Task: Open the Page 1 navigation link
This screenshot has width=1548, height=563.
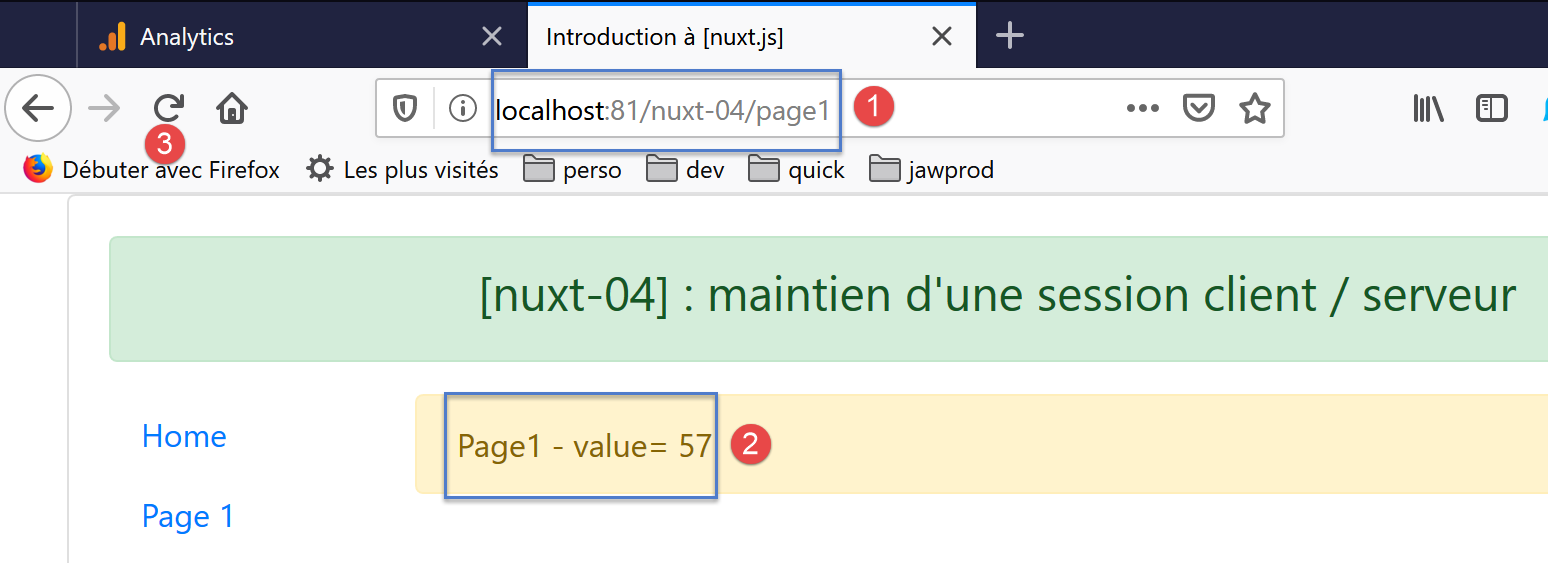Action: pyautogui.click(x=188, y=517)
